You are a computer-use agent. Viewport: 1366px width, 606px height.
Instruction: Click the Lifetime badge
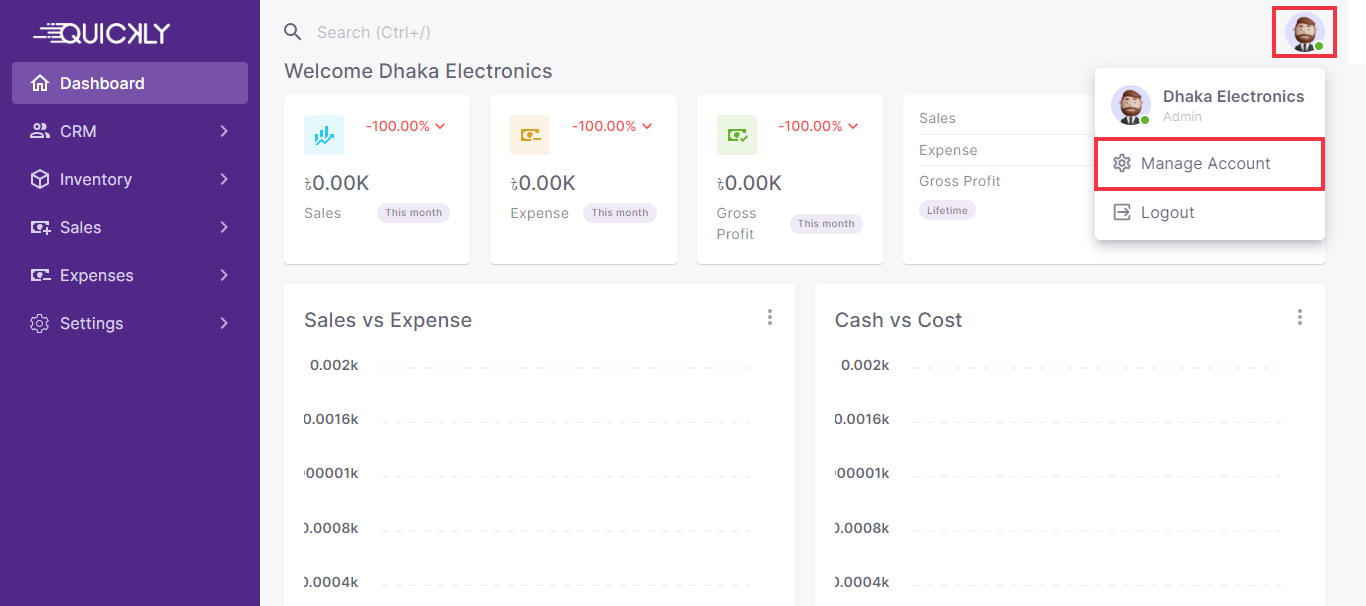[947, 210]
